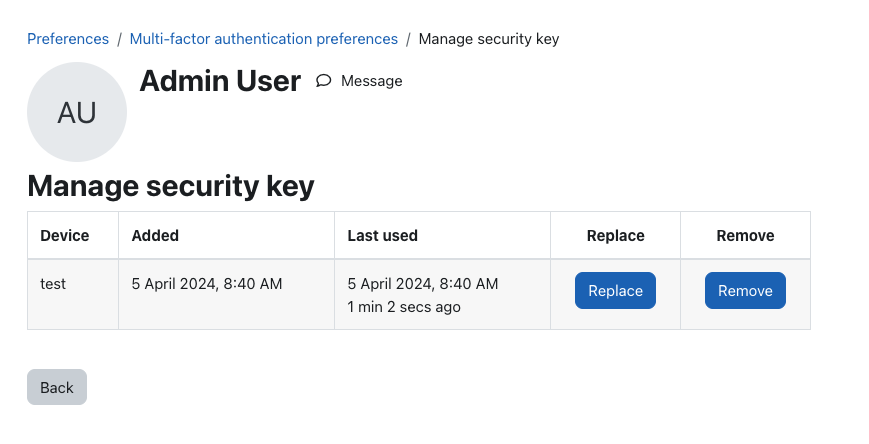Click the Added column header
Image resolution: width=869 pixels, height=444 pixels.
click(x=155, y=236)
